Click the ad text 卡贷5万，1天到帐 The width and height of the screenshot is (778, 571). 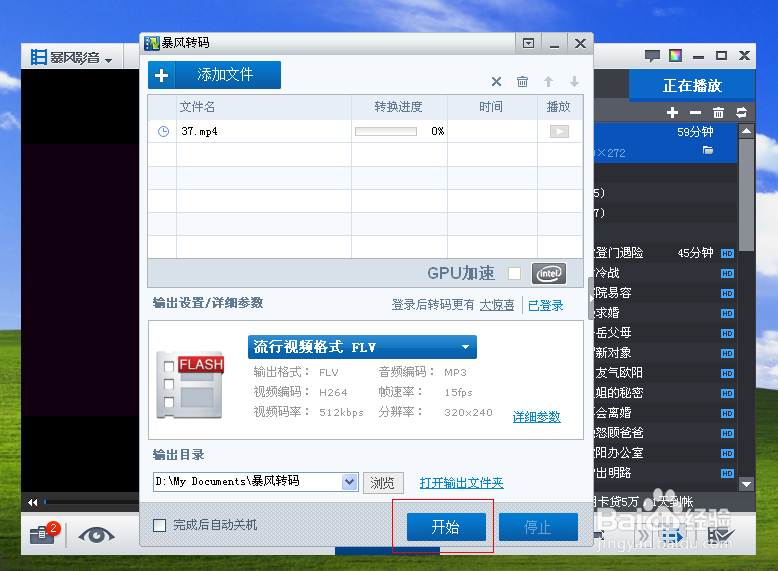[644, 502]
